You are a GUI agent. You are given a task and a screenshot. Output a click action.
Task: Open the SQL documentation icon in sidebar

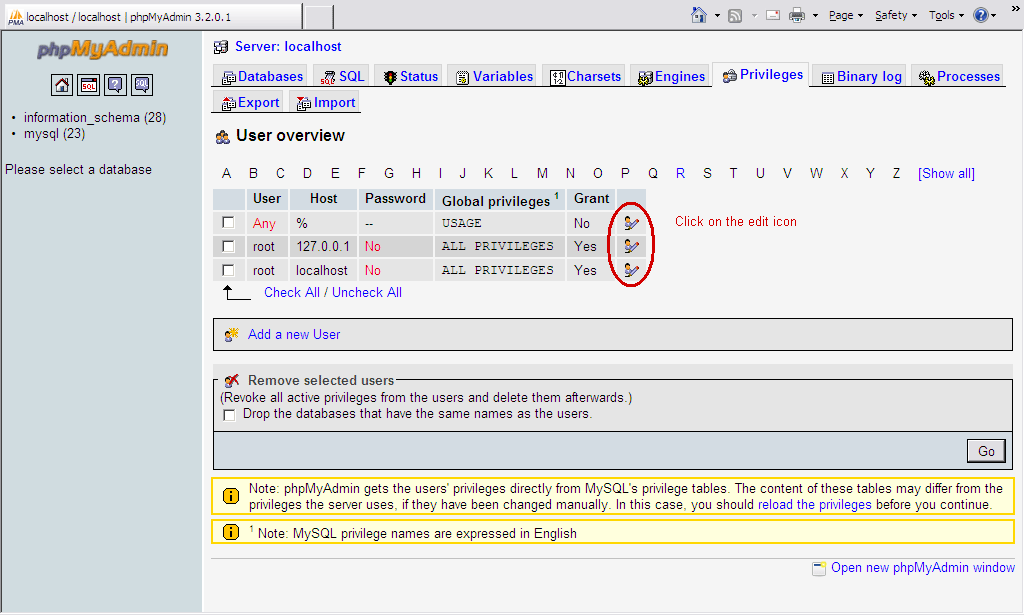[x=142, y=85]
